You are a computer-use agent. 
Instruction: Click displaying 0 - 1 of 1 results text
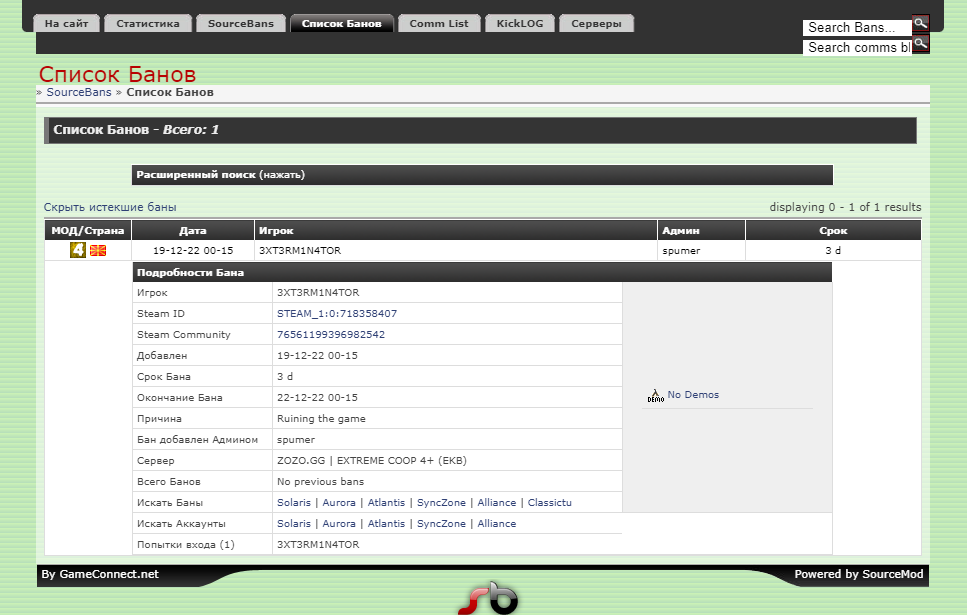(845, 207)
